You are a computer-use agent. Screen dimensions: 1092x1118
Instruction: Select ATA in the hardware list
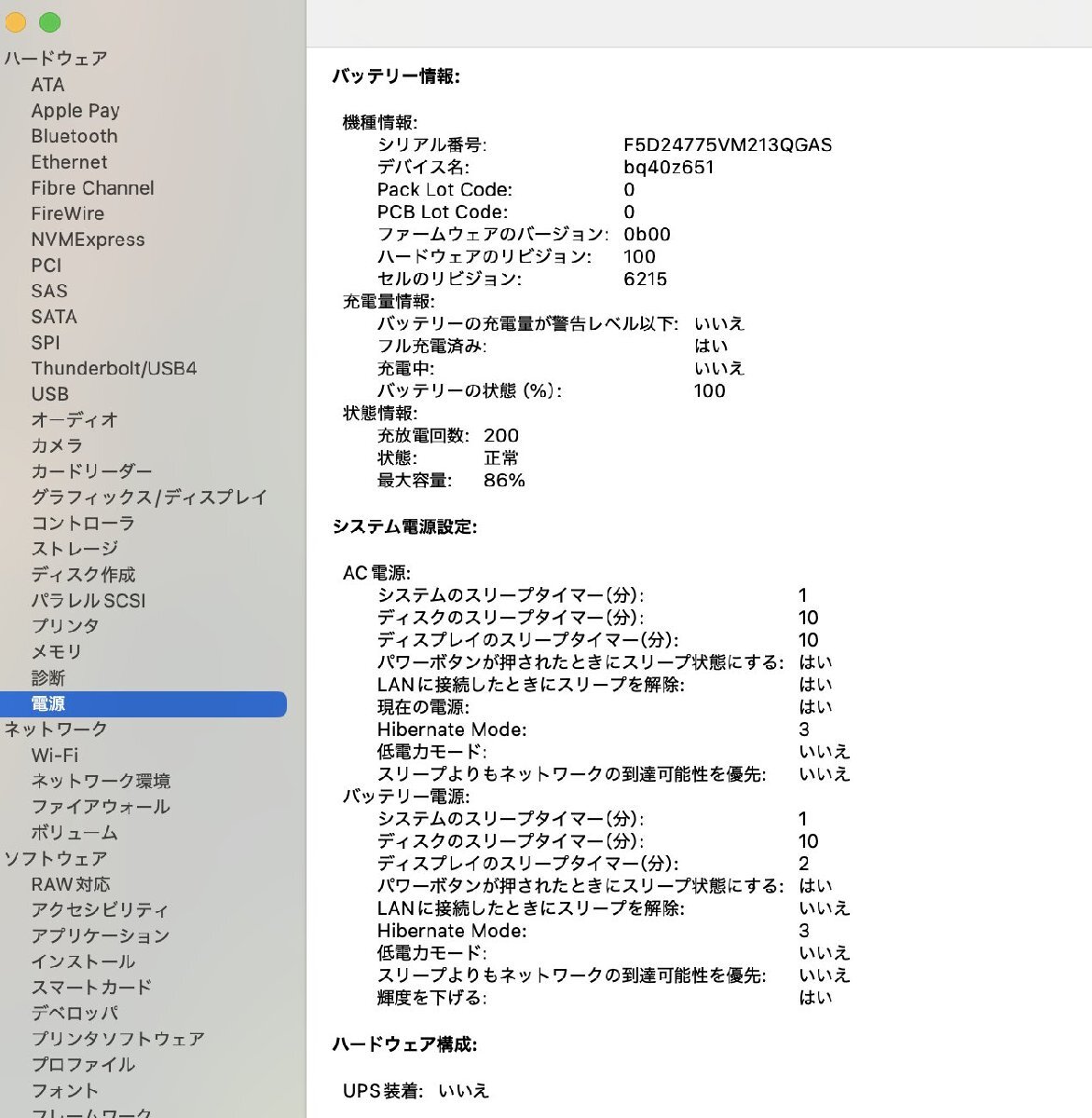48,85
